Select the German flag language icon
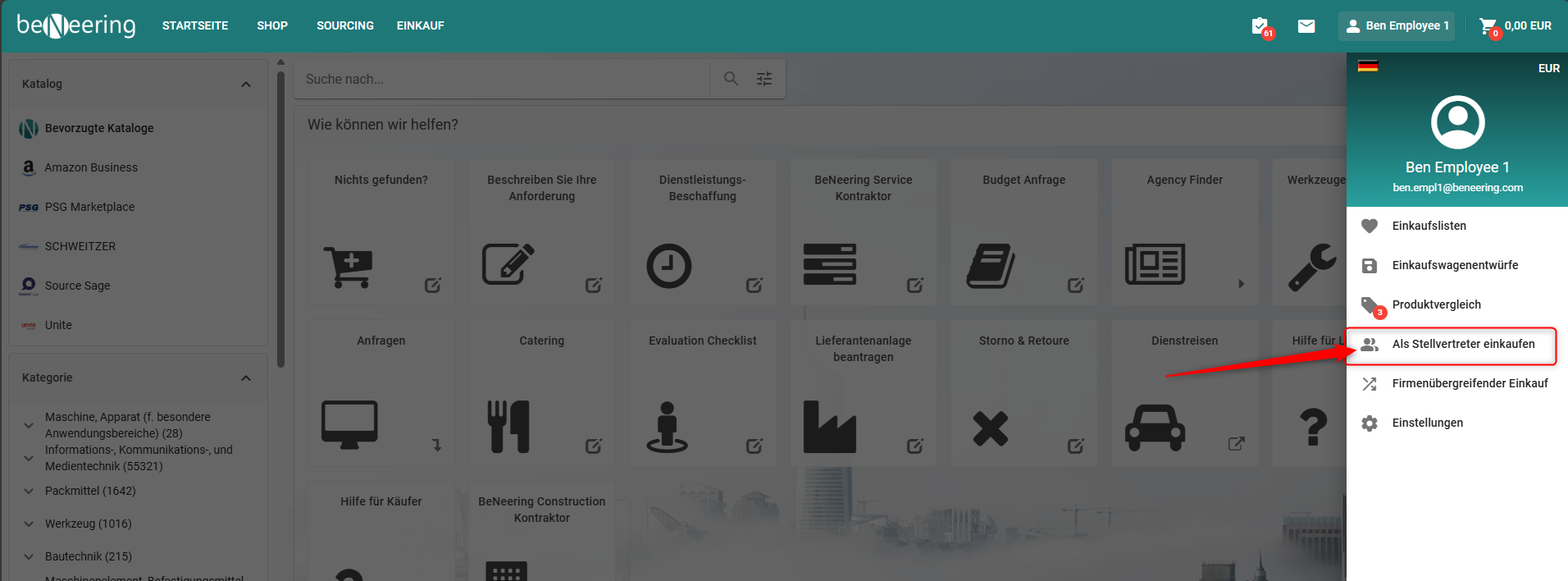Screen dimensions: 1568x581 [x=1368, y=66]
